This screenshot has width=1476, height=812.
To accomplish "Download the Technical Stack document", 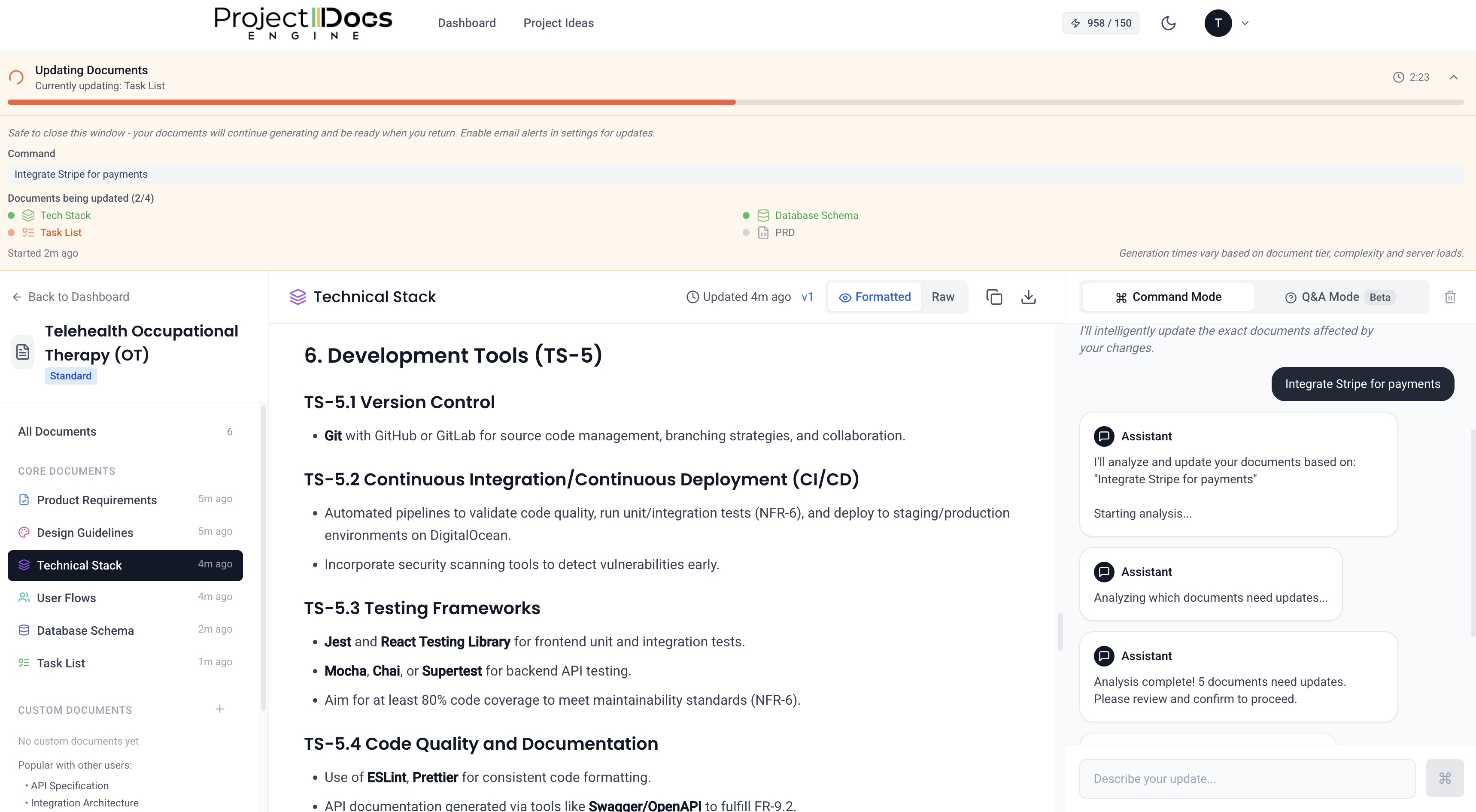I will 1029,297.
